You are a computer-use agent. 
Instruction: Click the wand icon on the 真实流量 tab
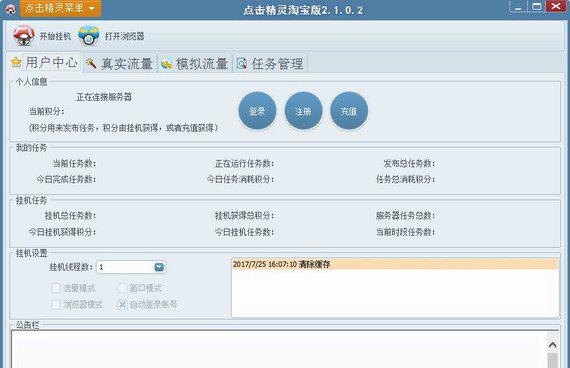point(91,64)
